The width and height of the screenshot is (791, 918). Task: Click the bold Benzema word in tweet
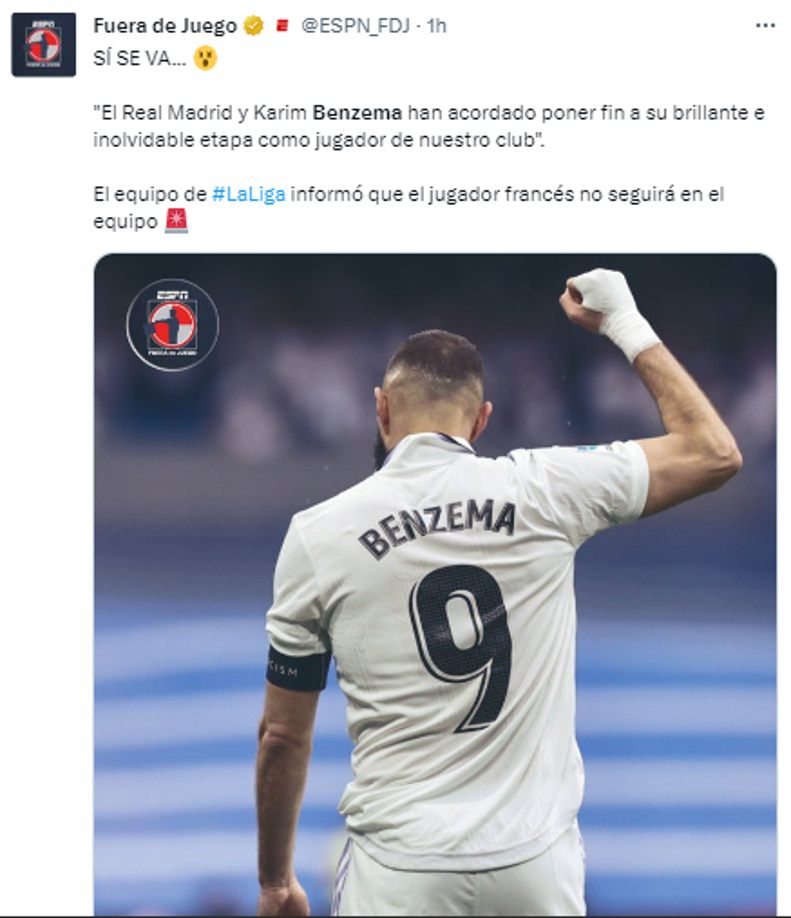point(357,112)
